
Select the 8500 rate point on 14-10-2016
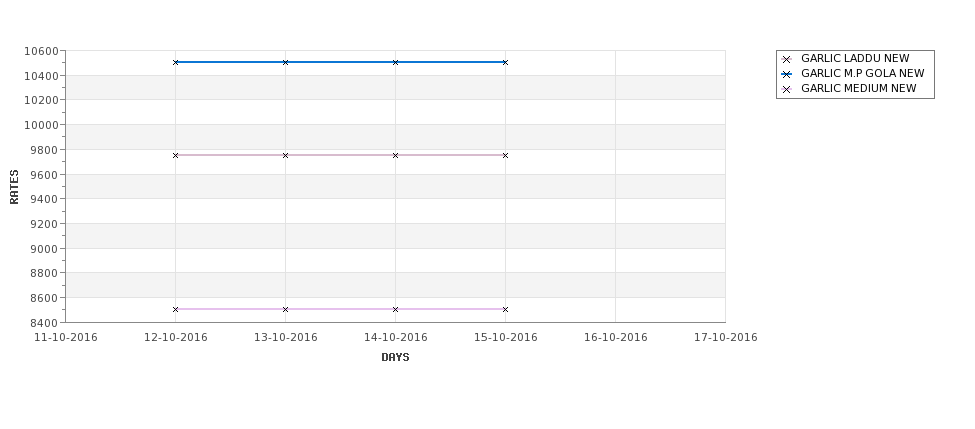coord(395,309)
